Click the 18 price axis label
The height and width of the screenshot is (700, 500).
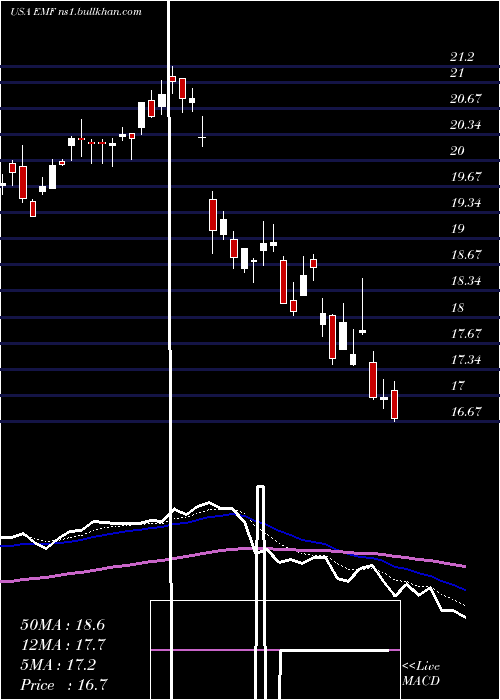tap(457, 308)
